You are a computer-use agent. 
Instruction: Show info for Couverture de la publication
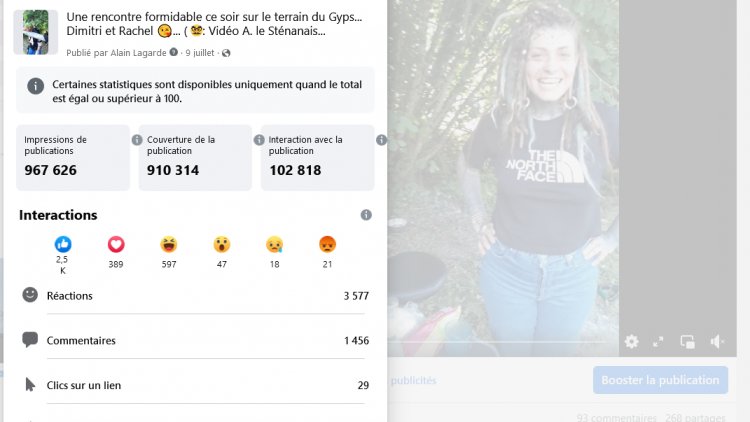point(259,140)
